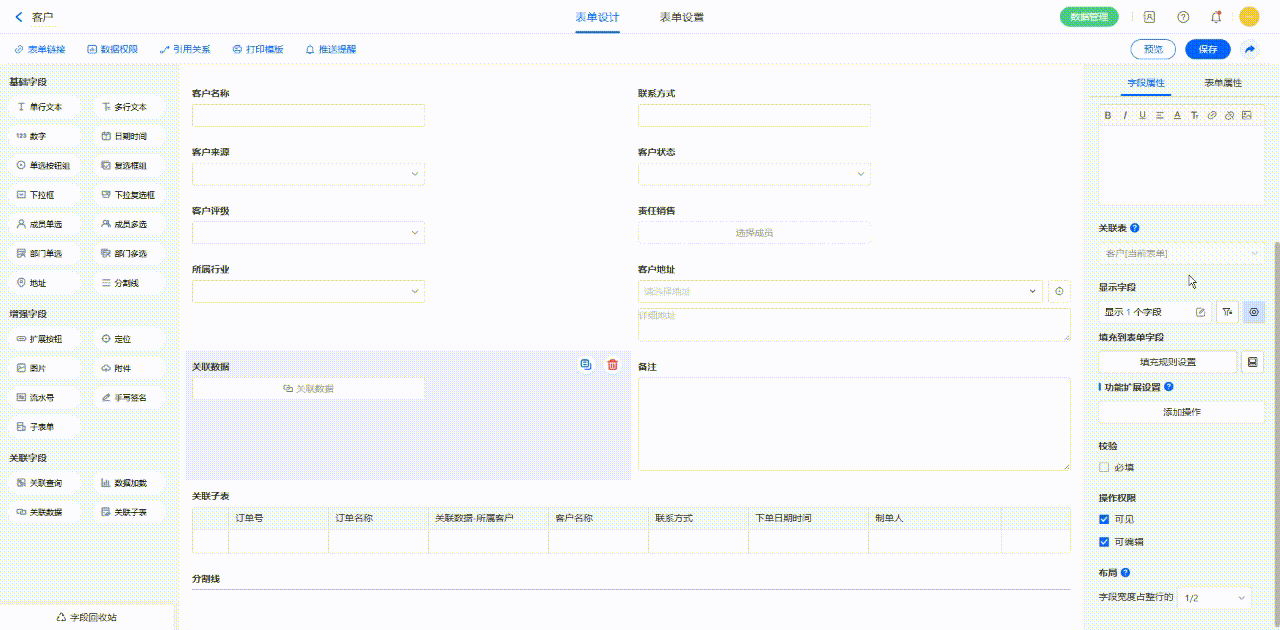This screenshot has width=1280, height=630.
Task: Click the 添加操作 button
Action: [x=1182, y=412]
